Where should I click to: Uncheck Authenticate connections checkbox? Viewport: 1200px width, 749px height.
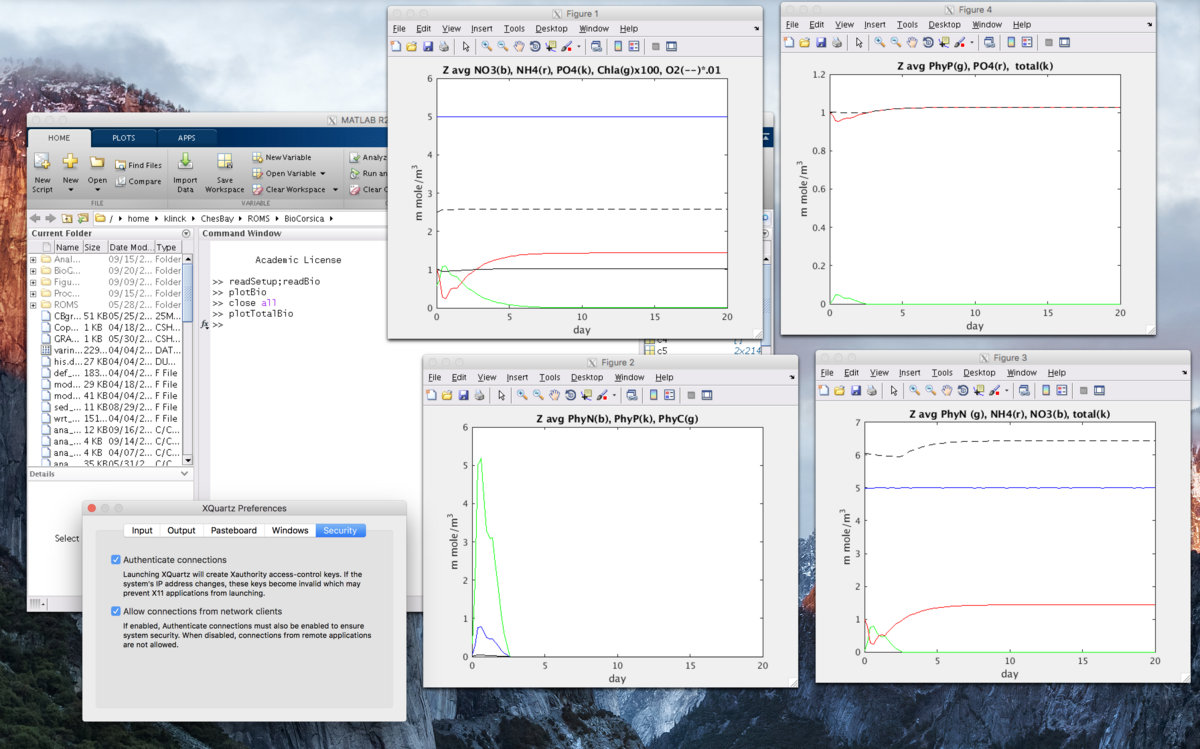[x=116, y=560]
